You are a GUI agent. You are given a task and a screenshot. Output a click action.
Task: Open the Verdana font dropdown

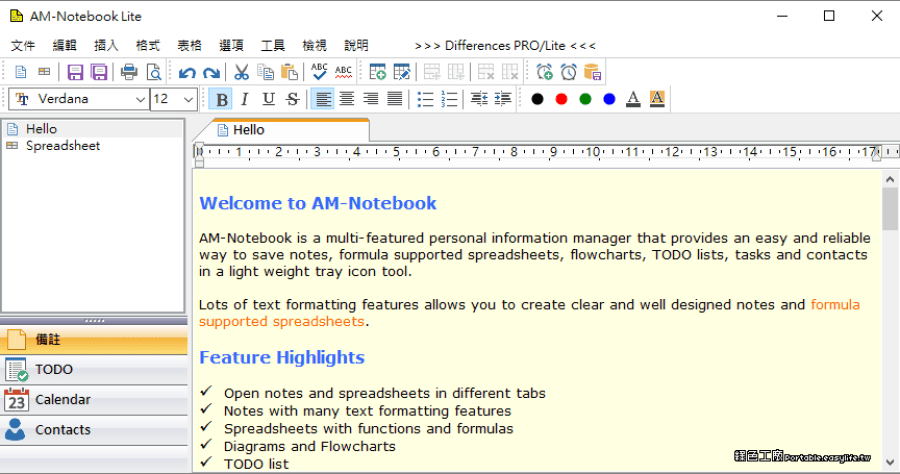140,100
